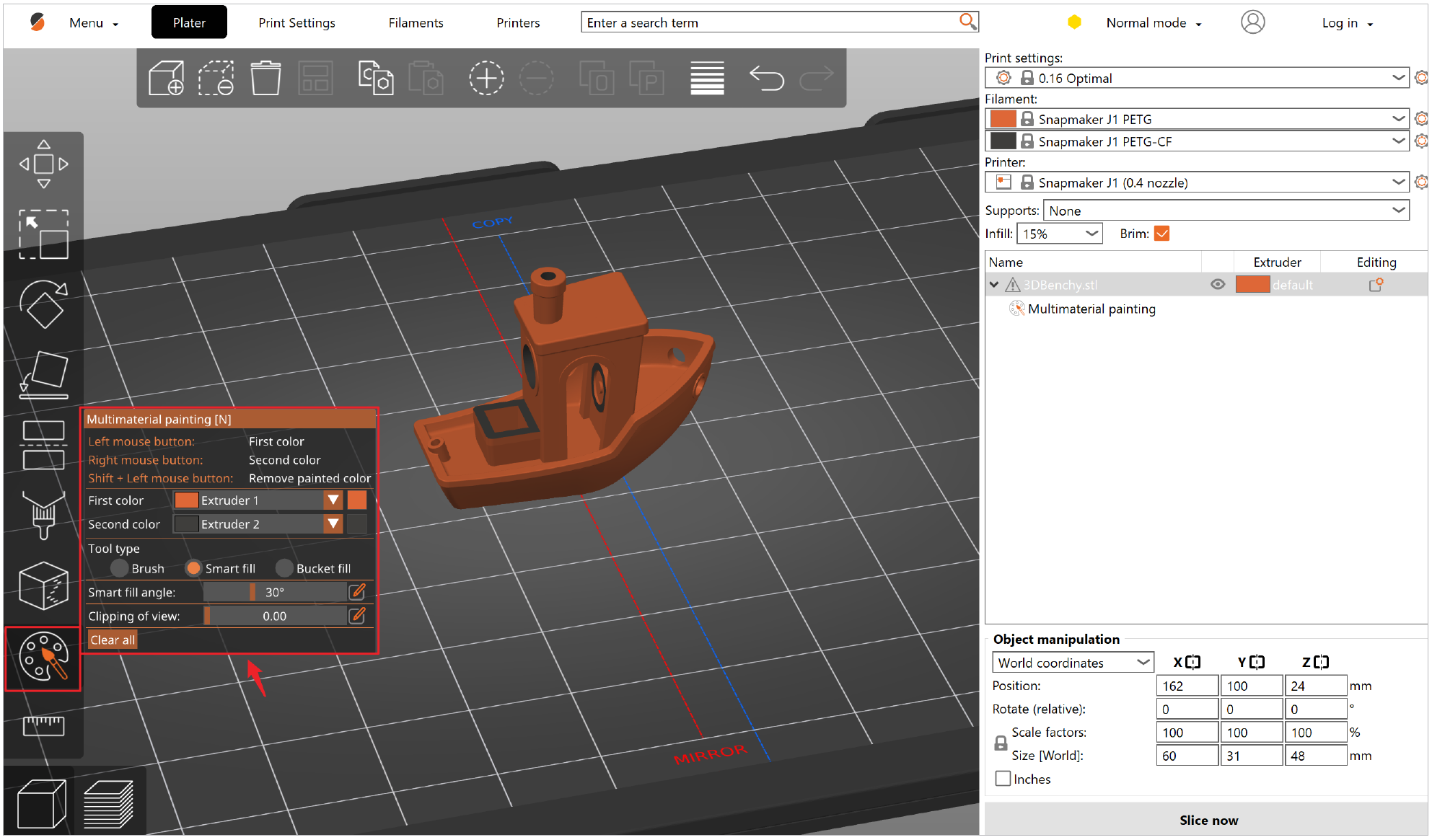This screenshot has width=1432, height=840.
Task: Open the First color Extruder 1 dropdown
Action: [x=258, y=500]
